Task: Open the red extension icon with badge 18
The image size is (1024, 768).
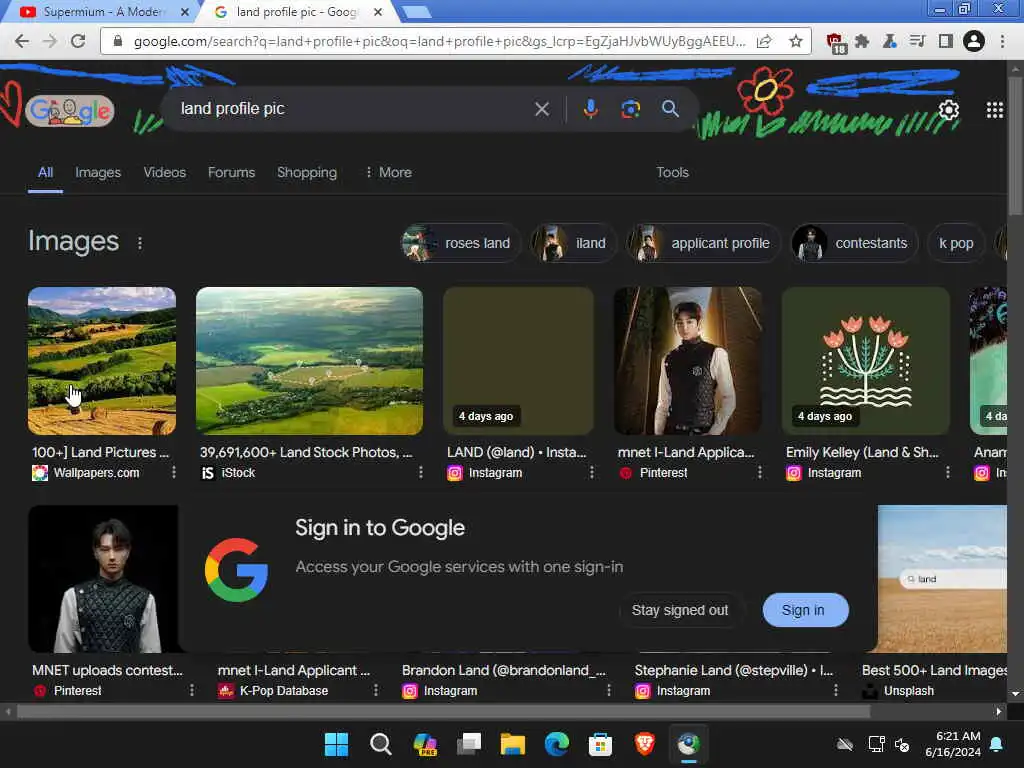Action: (835, 42)
